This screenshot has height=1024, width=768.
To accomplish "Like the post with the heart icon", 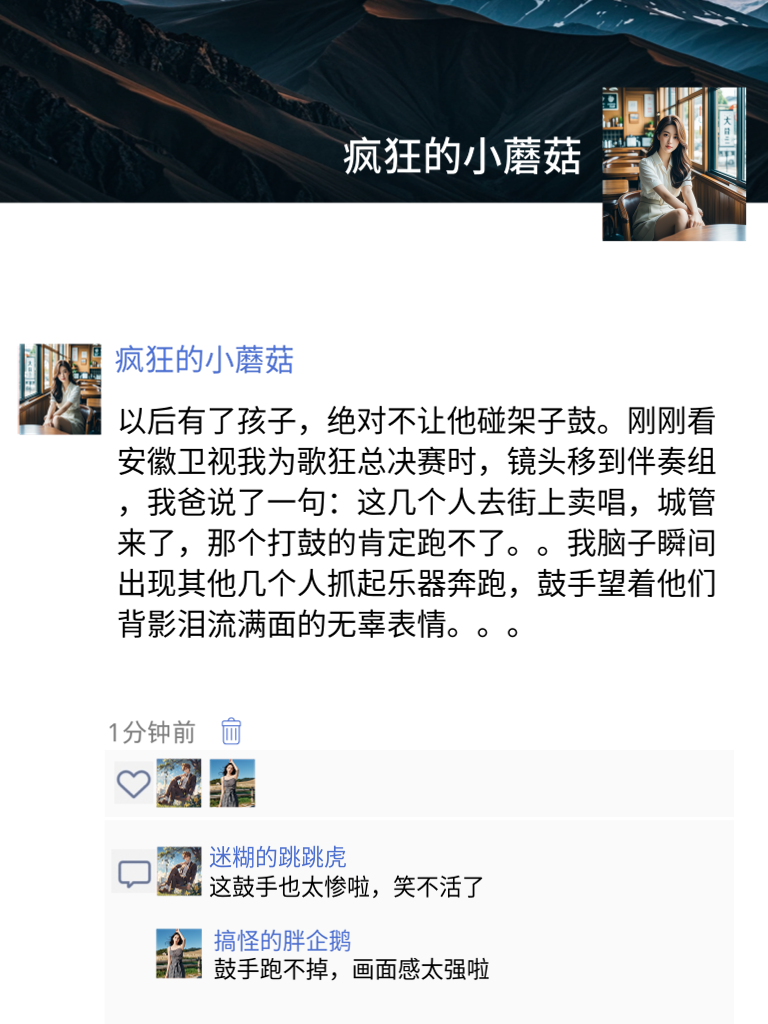I will (x=133, y=783).
